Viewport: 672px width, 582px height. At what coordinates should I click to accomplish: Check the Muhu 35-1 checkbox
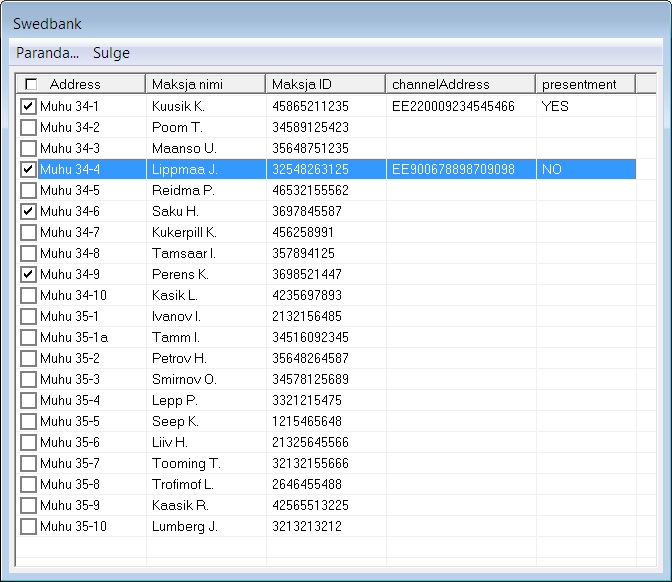[x=28, y=316]
